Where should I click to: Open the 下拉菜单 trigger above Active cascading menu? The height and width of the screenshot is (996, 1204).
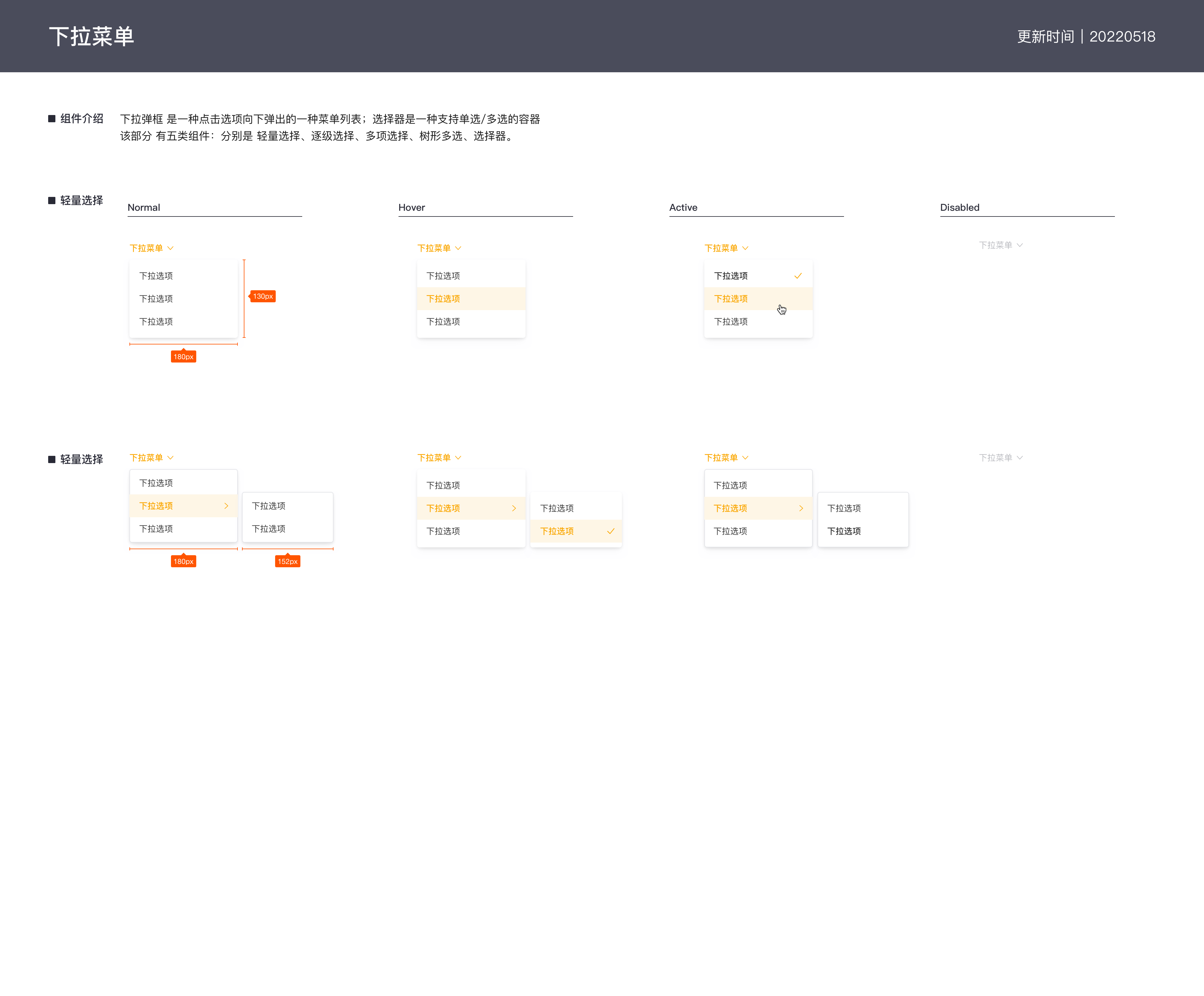point(726,458)
